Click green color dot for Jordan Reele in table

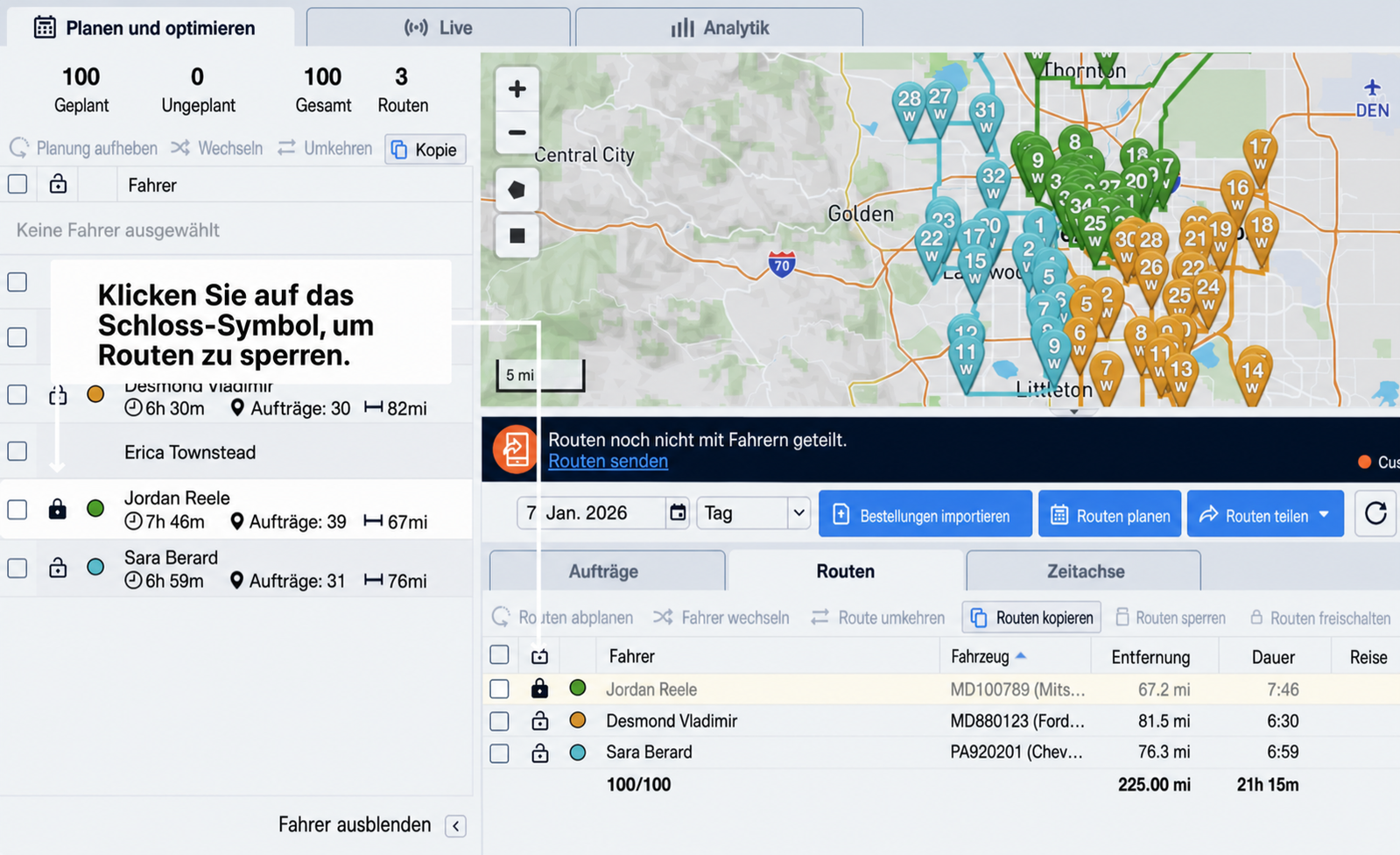(x=578, y=689)
